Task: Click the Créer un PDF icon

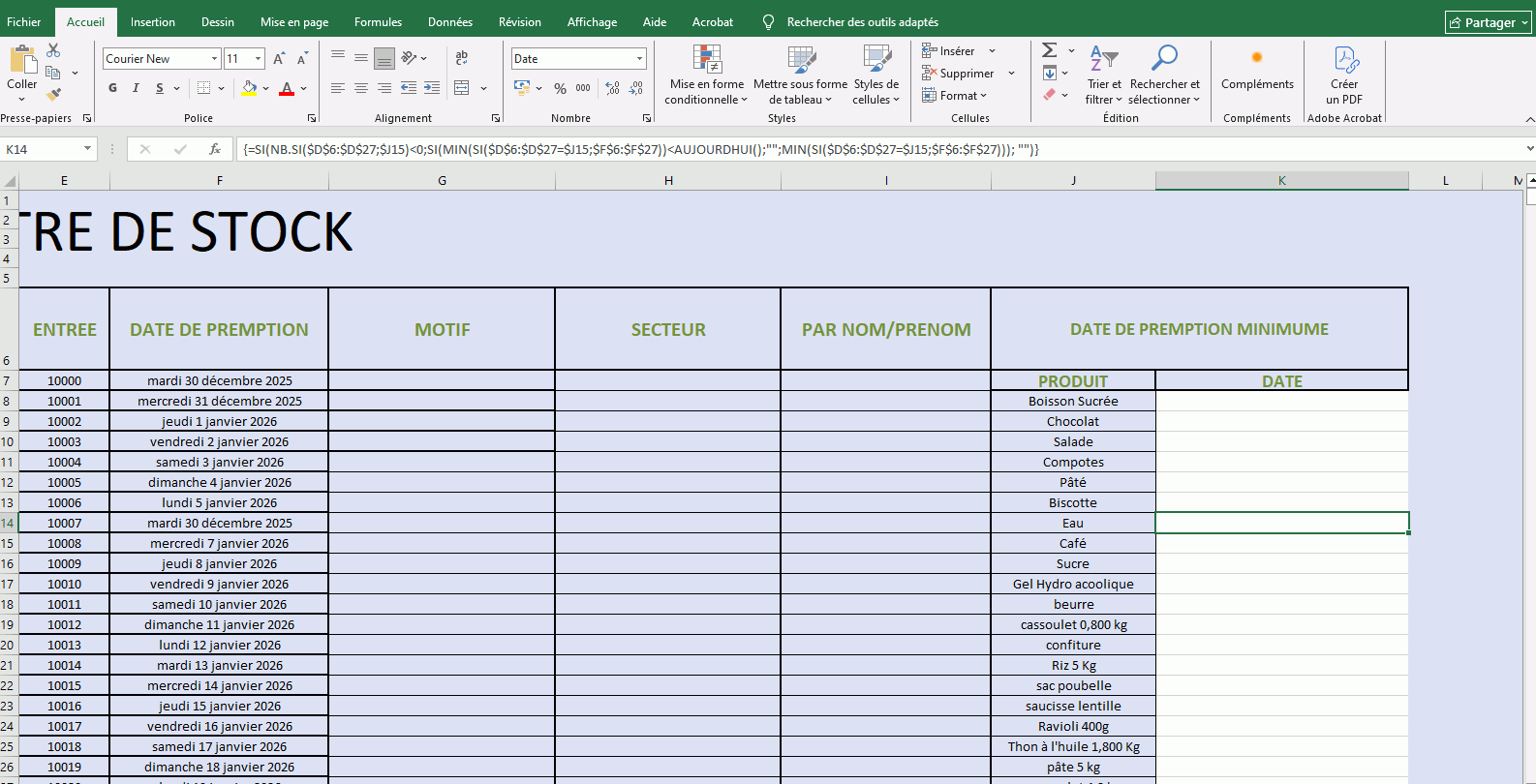Action: click(1344, 60)
